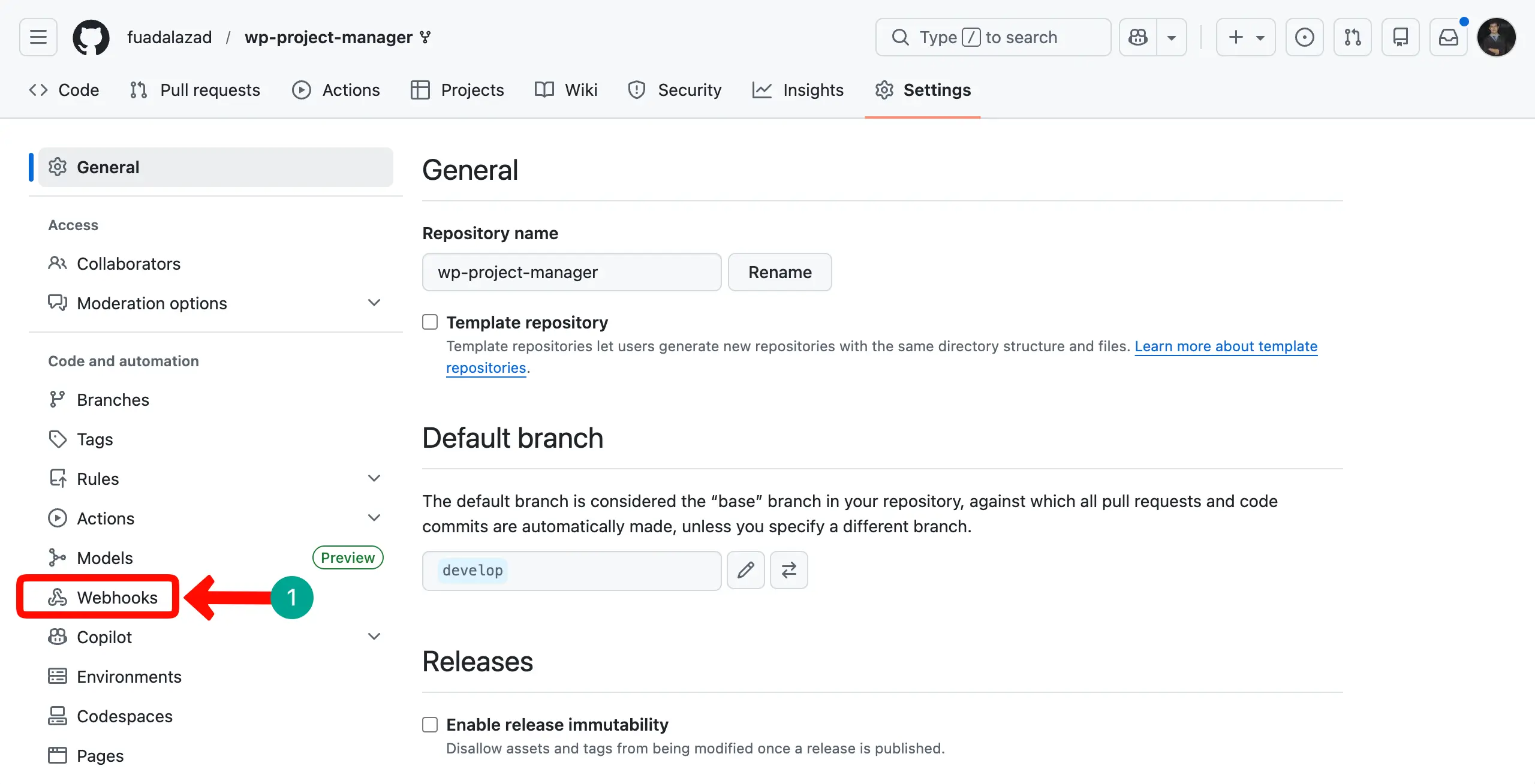Open the GitHub home via the octocat logo
This screenshot has width=1535, height=784.
pos(91,37)
